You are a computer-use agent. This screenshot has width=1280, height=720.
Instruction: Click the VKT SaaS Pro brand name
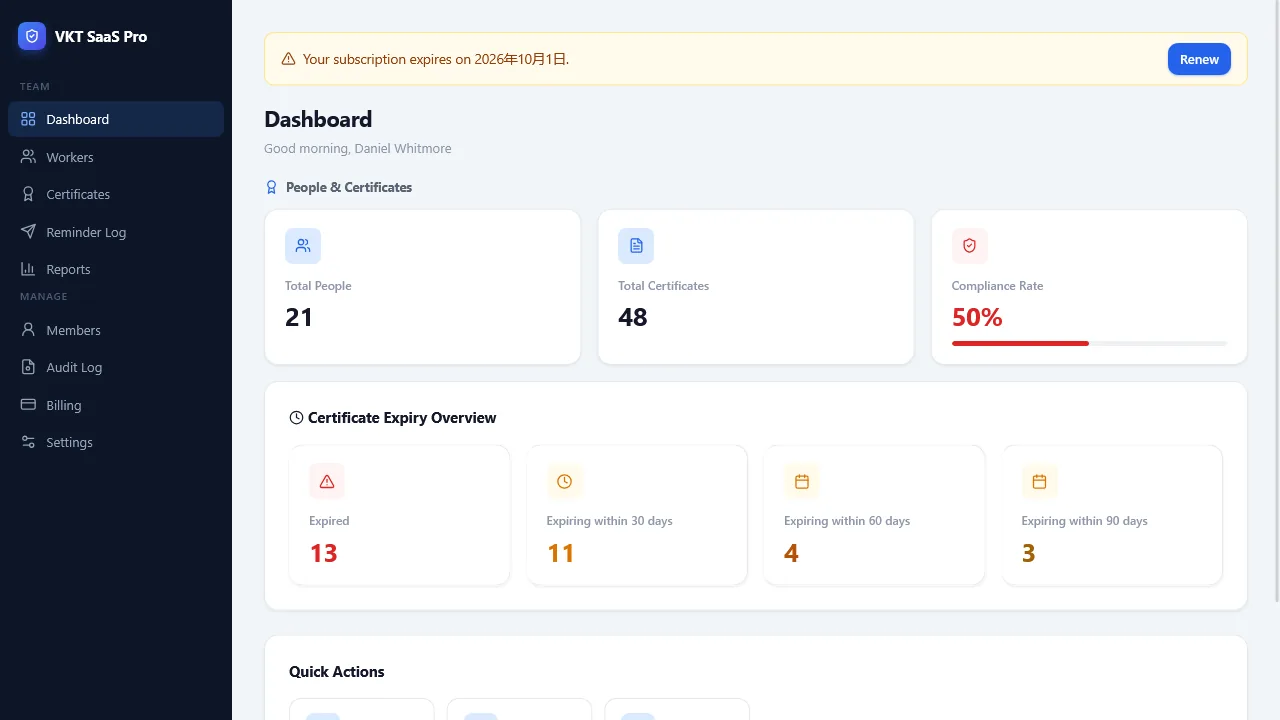coord(101,36)
